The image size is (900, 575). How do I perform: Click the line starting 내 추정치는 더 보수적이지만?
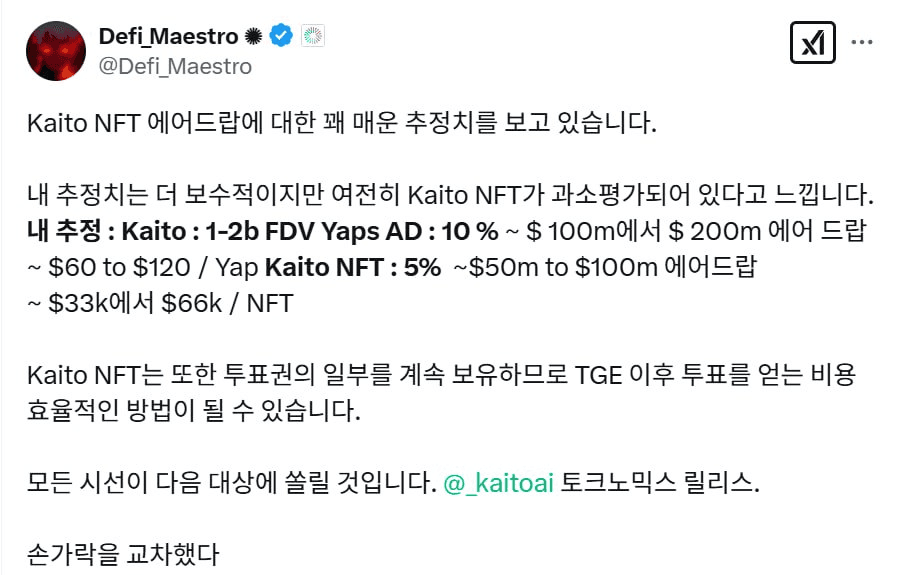450,195
